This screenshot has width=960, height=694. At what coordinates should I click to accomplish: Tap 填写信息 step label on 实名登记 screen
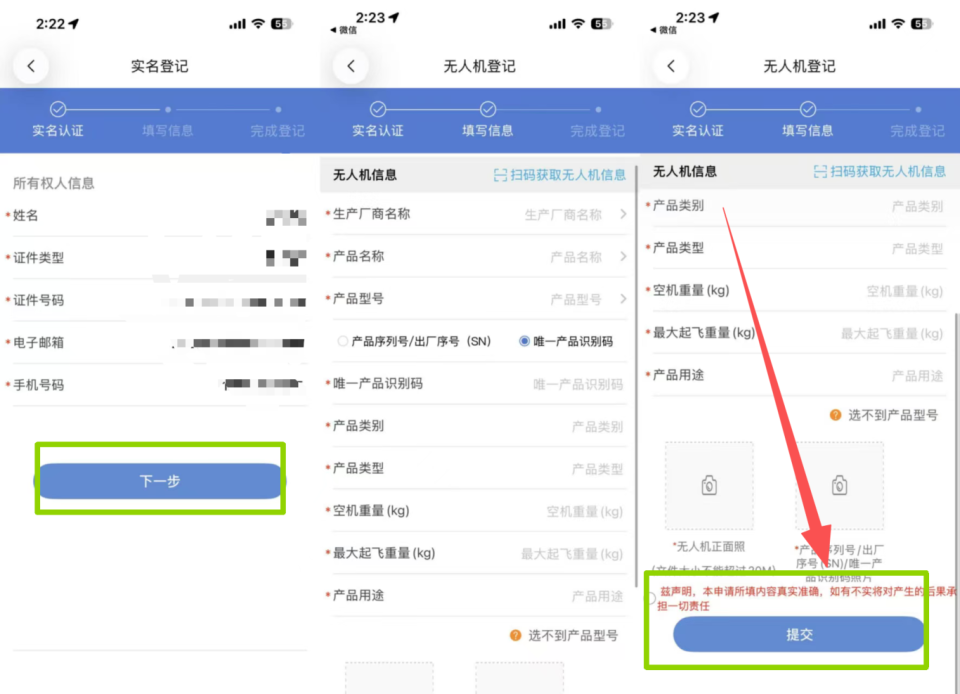tap(168, 130)
